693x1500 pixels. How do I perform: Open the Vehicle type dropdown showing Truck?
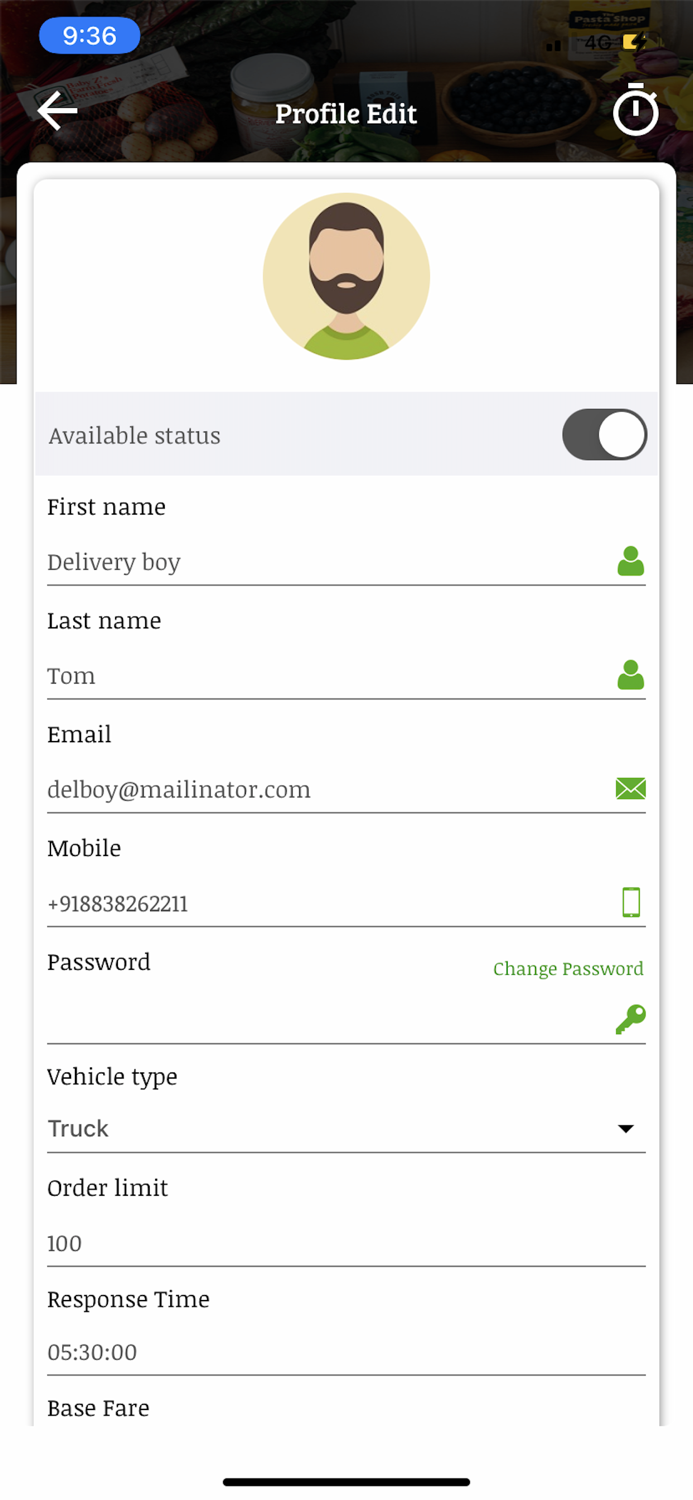coord(346,1128)
